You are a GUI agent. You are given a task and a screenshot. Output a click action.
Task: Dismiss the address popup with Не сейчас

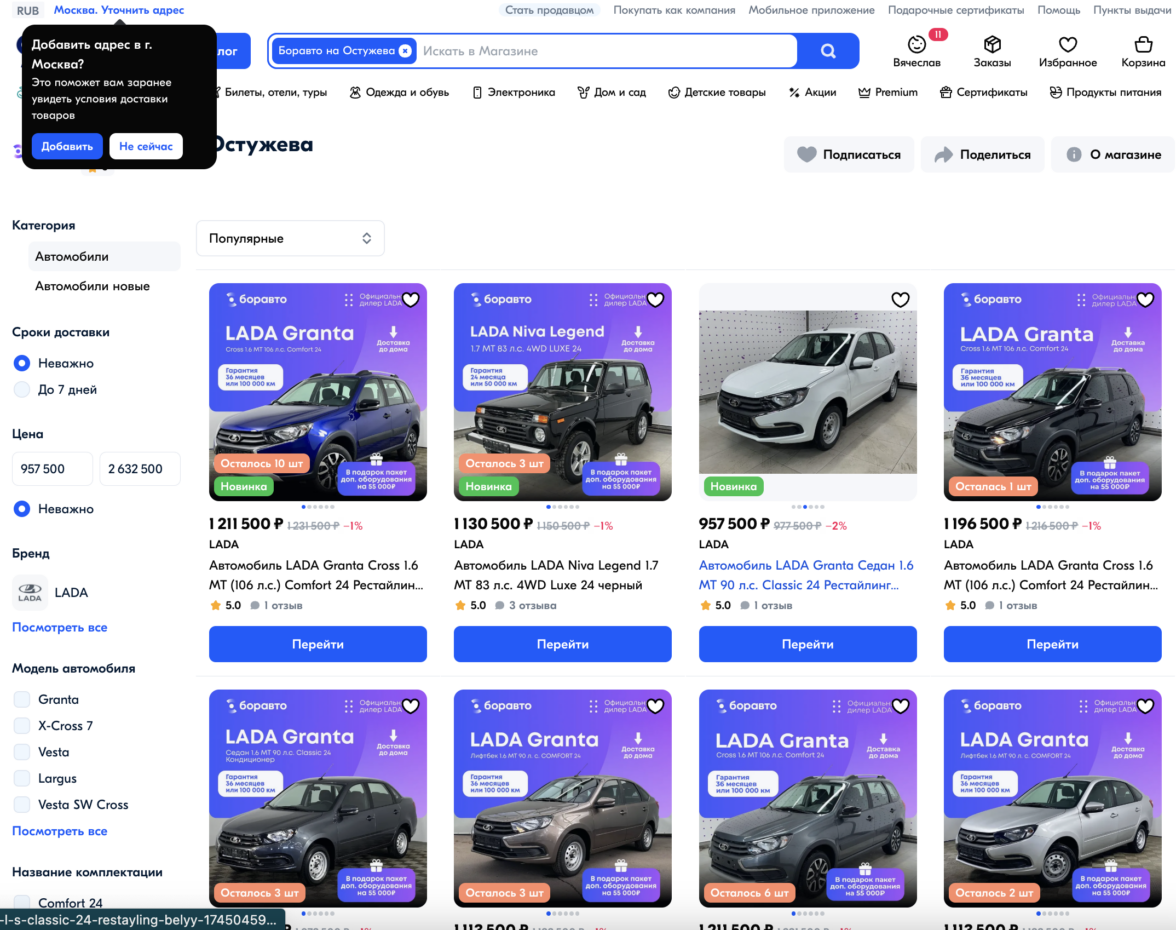(146, 146)
